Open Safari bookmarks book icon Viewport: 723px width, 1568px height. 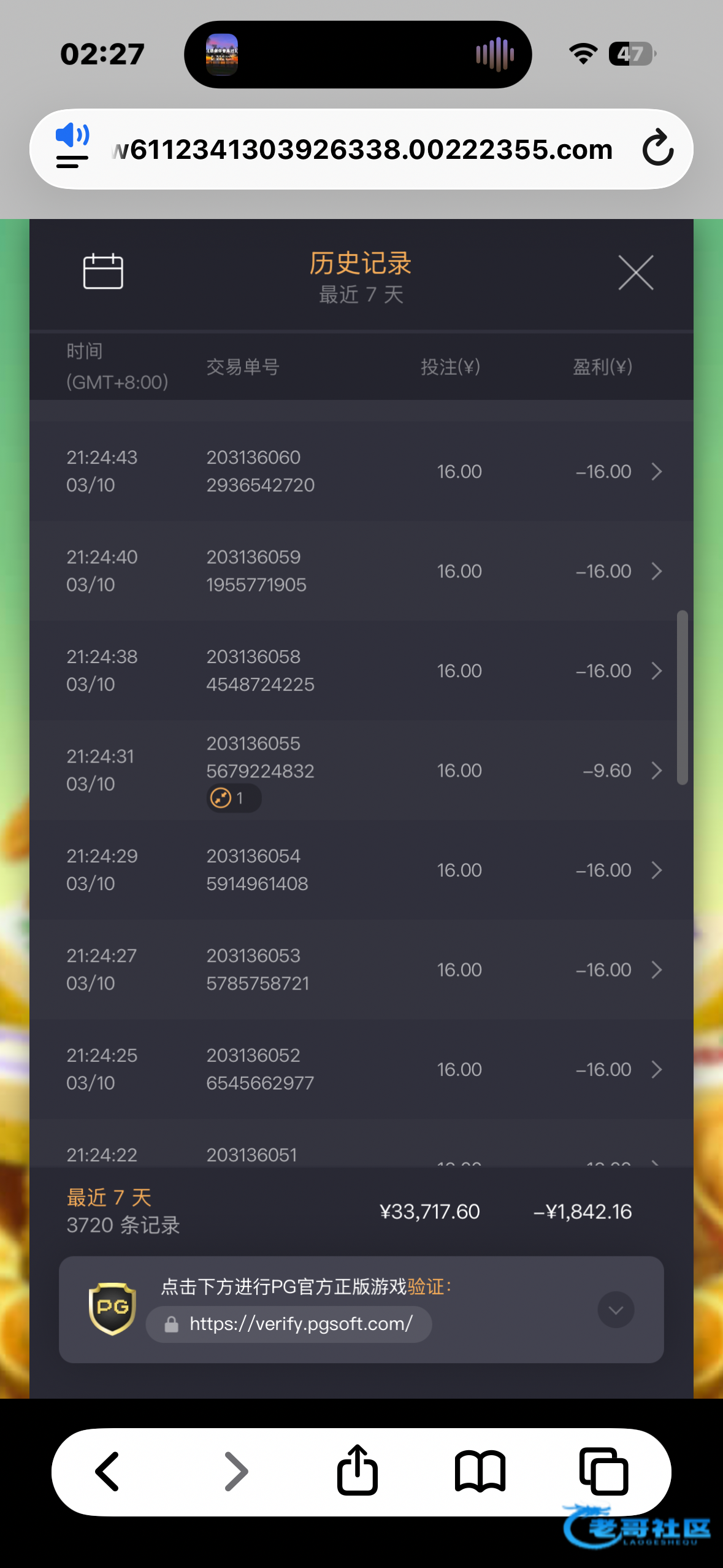(x=480, y=1471)
